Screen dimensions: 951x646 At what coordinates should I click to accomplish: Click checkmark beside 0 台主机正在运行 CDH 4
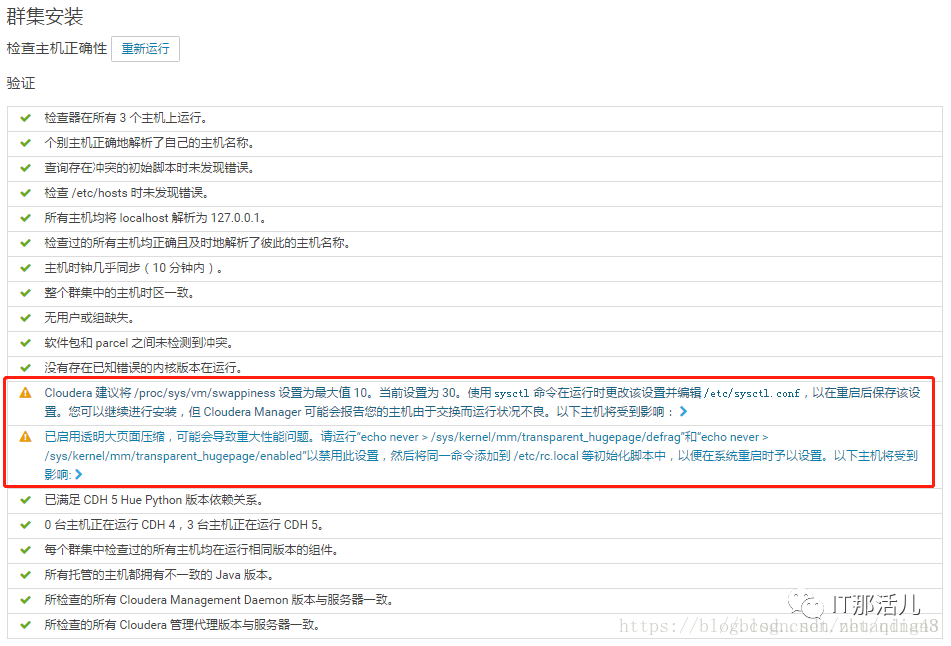[25, 525]
